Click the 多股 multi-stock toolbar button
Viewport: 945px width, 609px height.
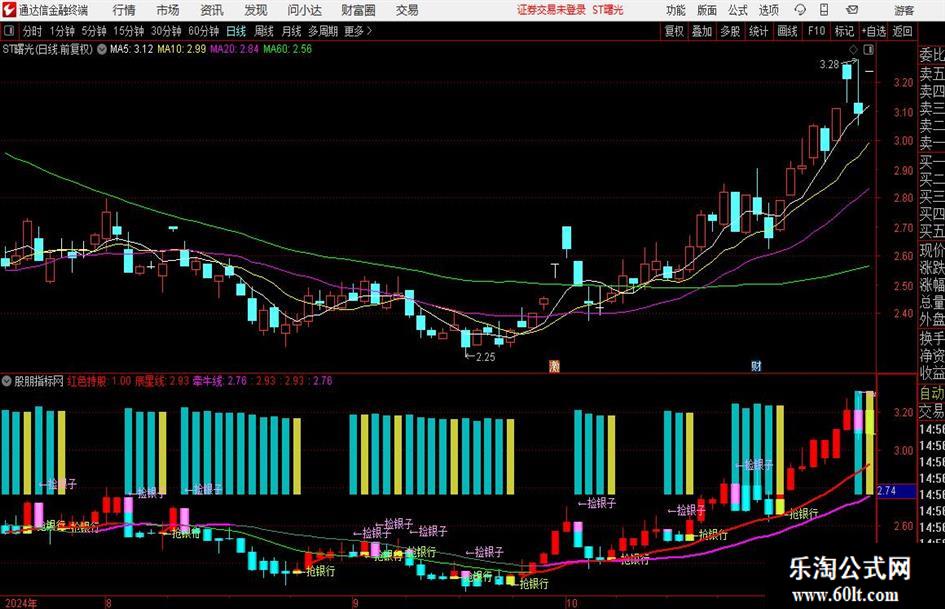[730, 31]
